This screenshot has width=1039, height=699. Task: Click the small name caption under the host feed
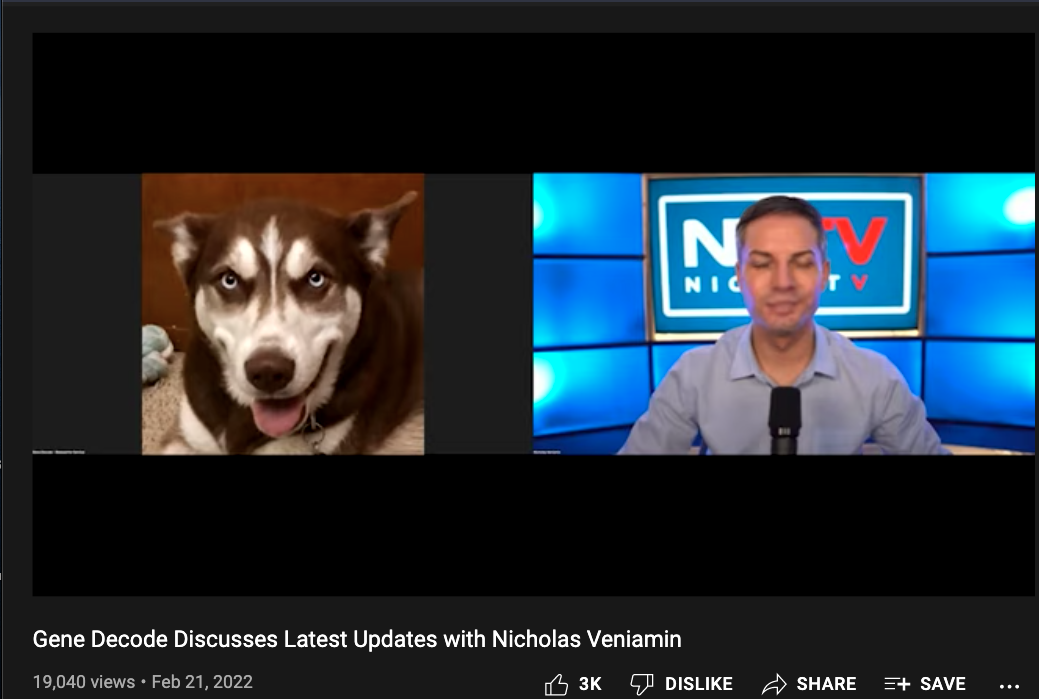point(560,451)
